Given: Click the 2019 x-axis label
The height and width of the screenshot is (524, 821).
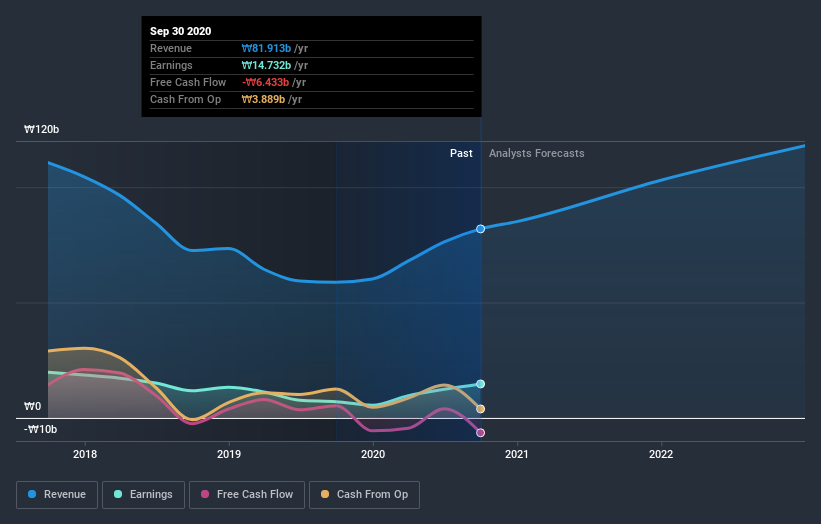Looking at the screenshot, I should tap(229, 454).
